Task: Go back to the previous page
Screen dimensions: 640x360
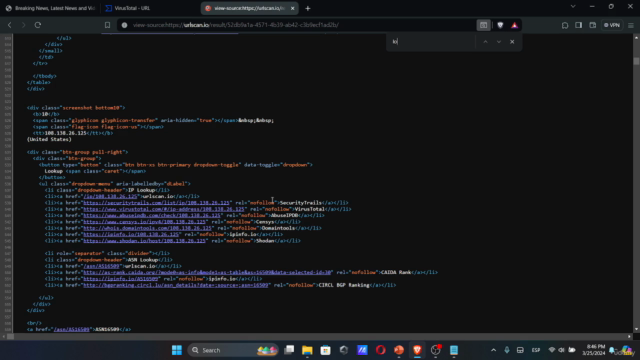Action: coord(10,25)
